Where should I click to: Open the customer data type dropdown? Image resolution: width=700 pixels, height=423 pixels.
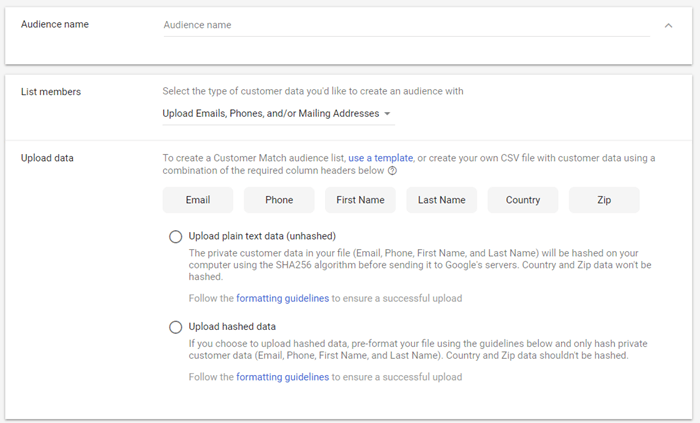tap(276, 114)
